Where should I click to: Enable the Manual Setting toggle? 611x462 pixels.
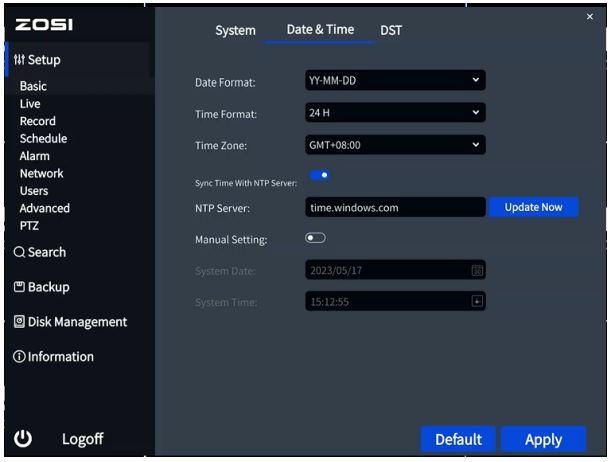pos(316,239)
